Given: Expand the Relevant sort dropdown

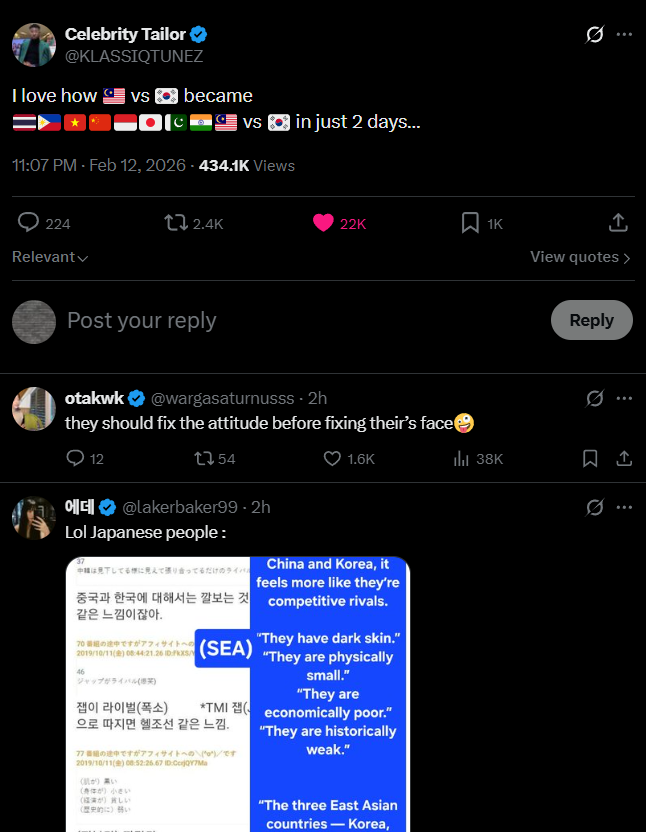Looking at the screenshot, I should tap(50, 257).
